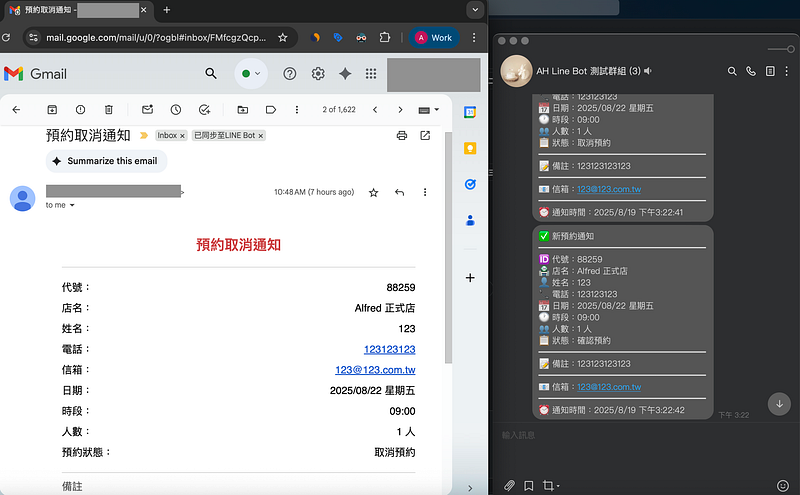Collapse the Gmail side panel chevron
The width and height of the screenshot is (800, 495).
(470, 488)
